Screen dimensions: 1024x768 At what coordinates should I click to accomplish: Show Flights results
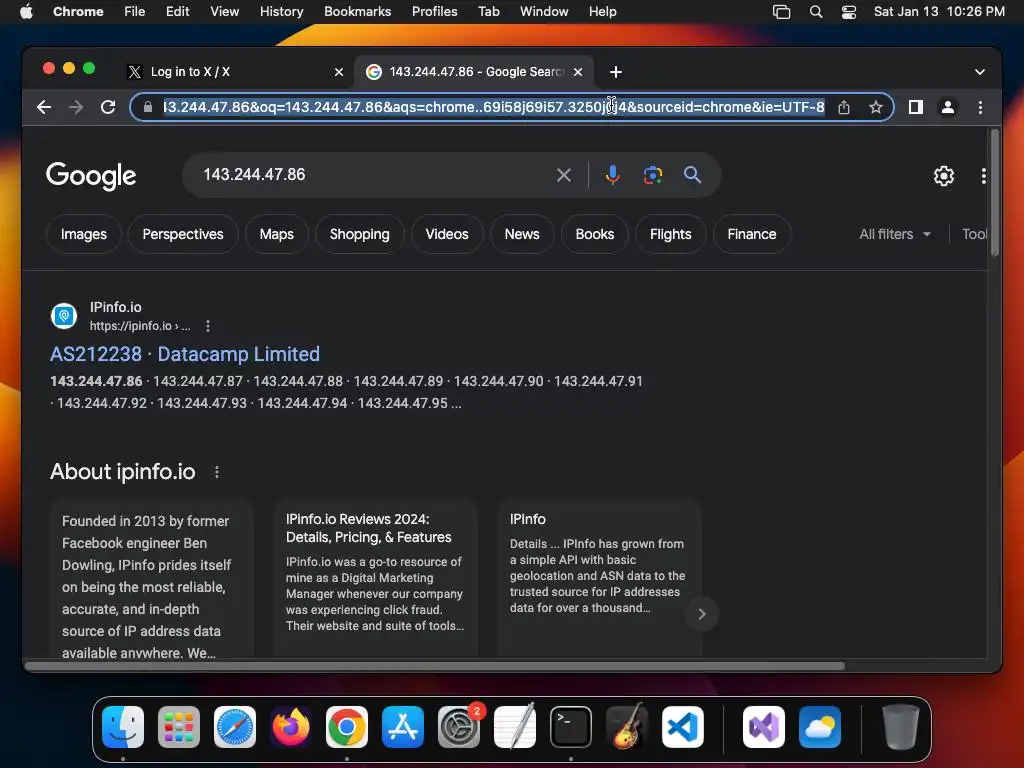coord(670,234)
